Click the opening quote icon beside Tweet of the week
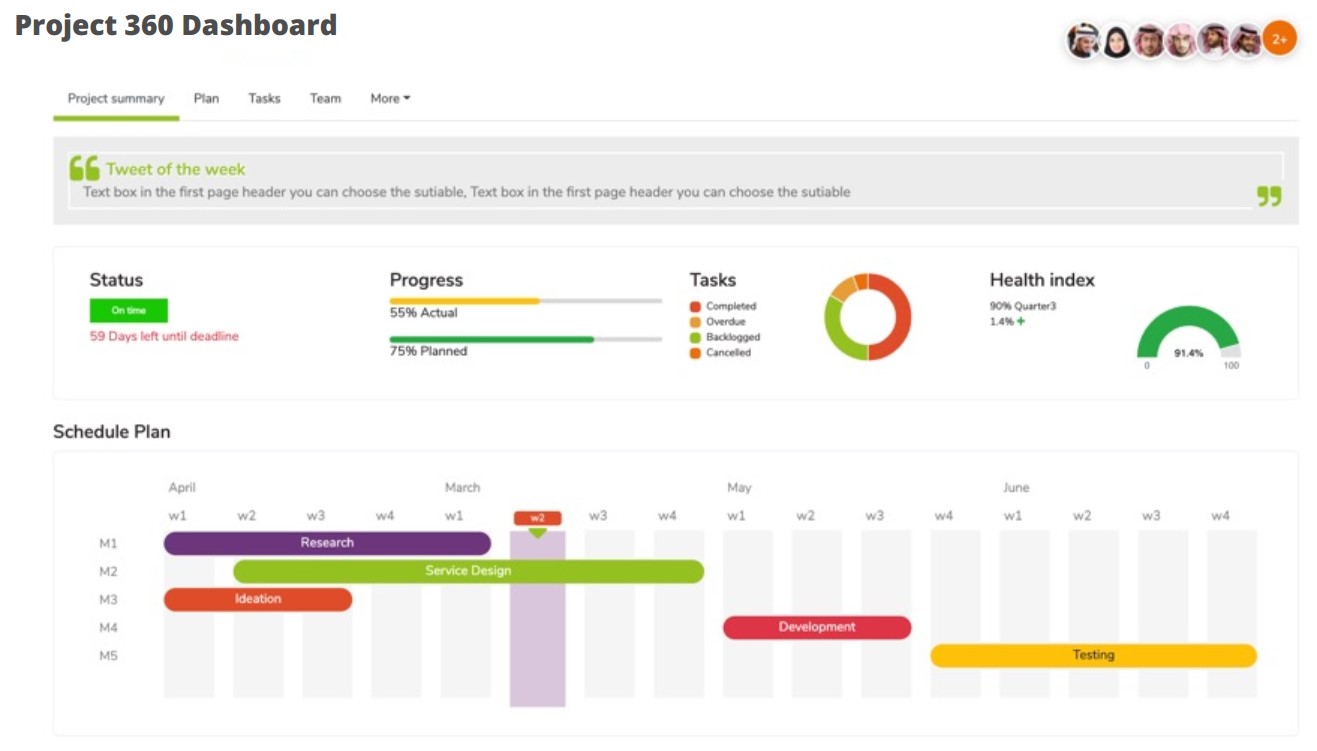This screenshot has width=1317, height=751. click(84, 168)
